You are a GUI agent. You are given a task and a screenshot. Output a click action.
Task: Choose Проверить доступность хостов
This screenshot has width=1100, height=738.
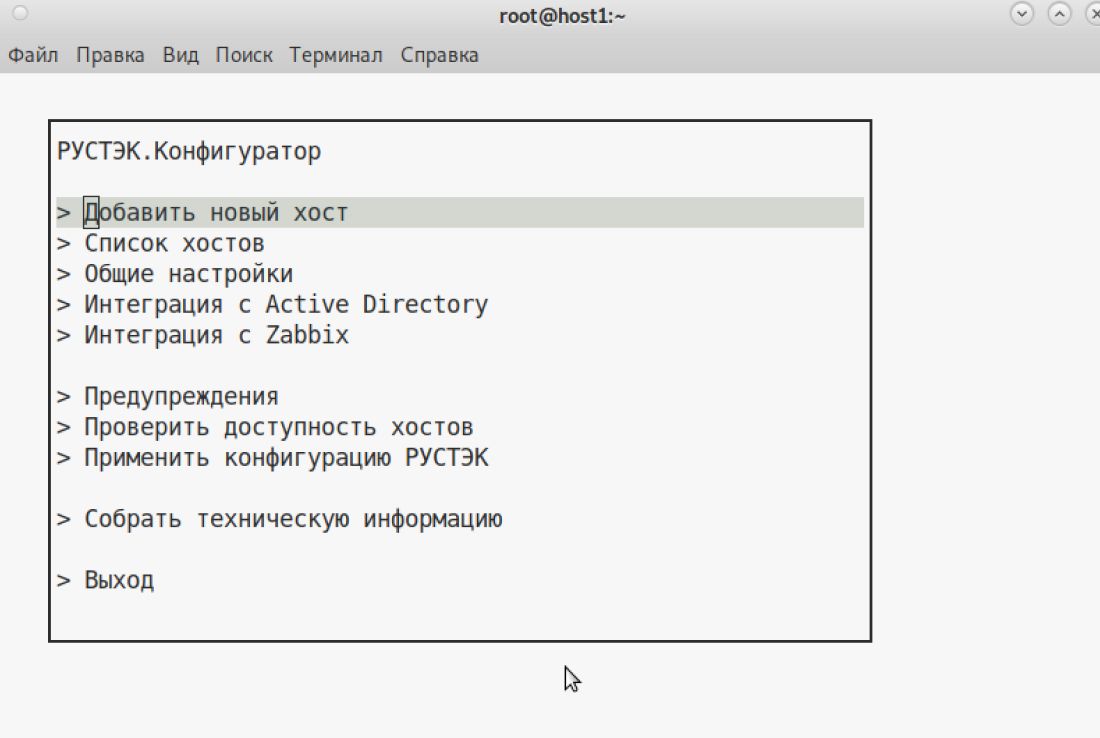[278, 428]
